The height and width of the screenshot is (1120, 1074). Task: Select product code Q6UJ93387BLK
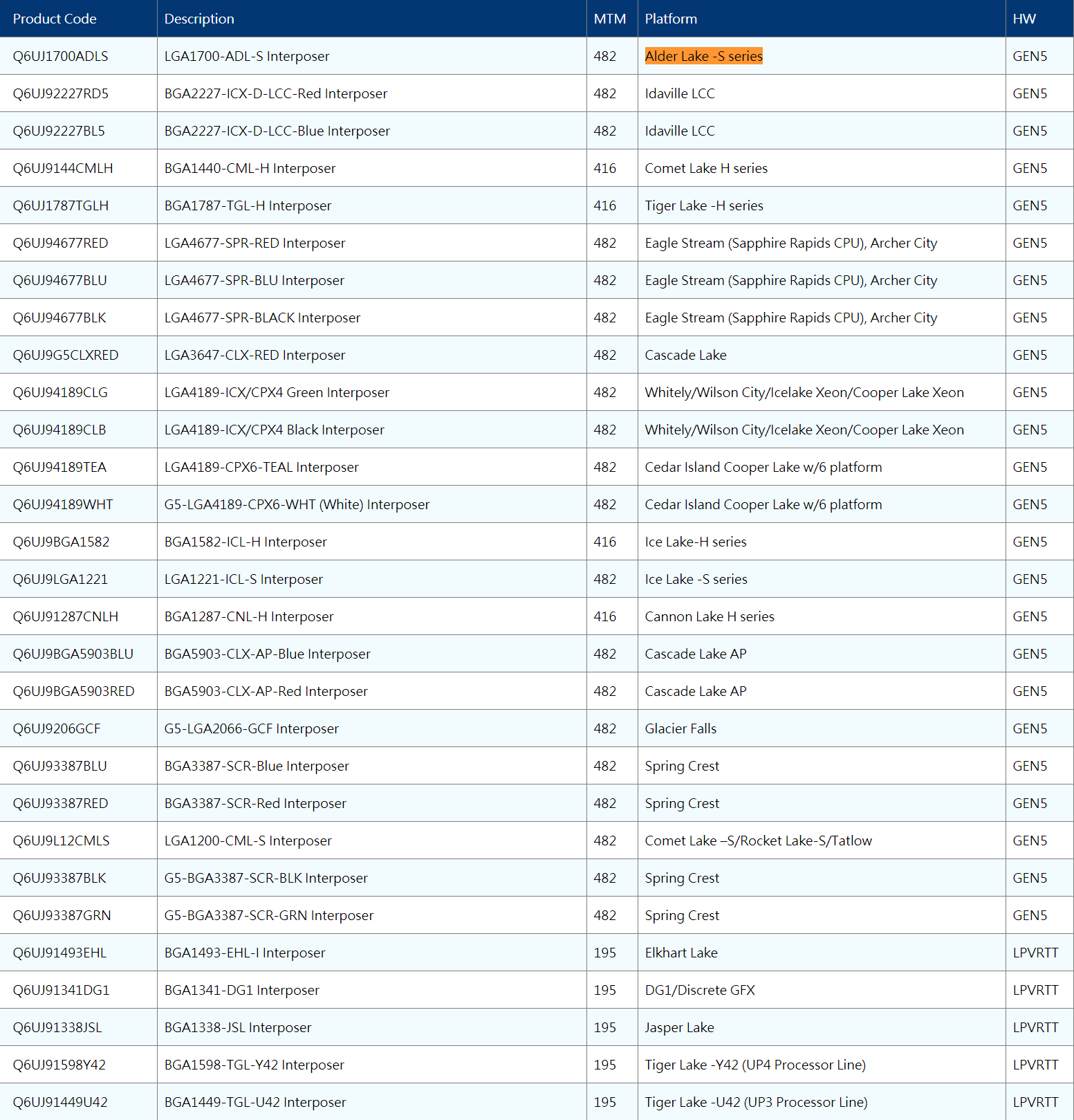point(59,878)
